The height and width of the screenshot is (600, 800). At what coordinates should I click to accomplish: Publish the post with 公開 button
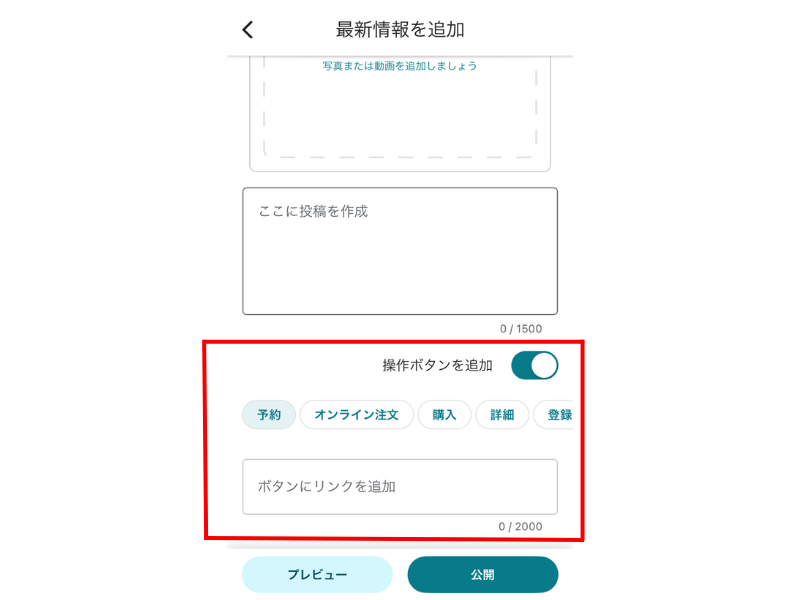click(483, 574)
